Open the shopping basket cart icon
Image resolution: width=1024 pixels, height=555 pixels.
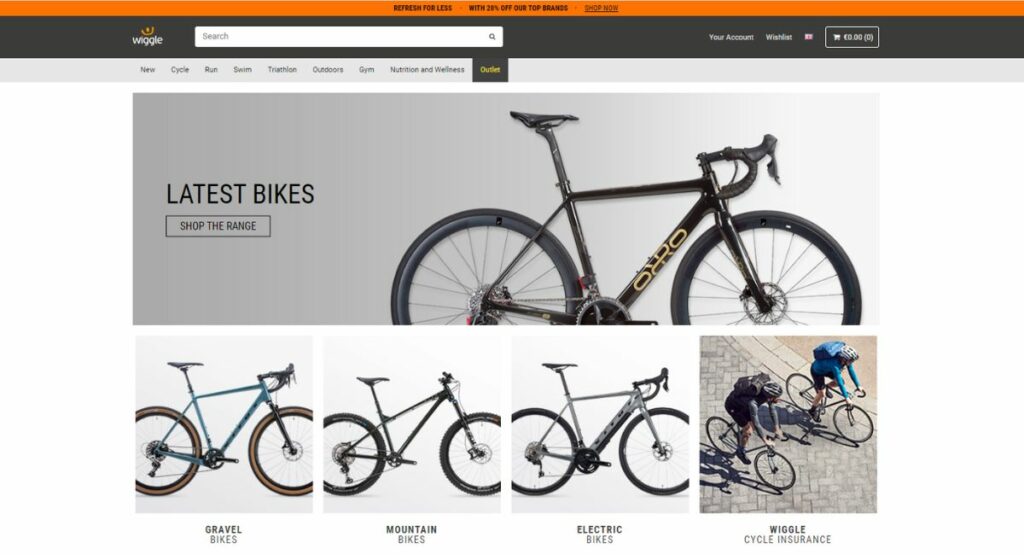point(837,37)
